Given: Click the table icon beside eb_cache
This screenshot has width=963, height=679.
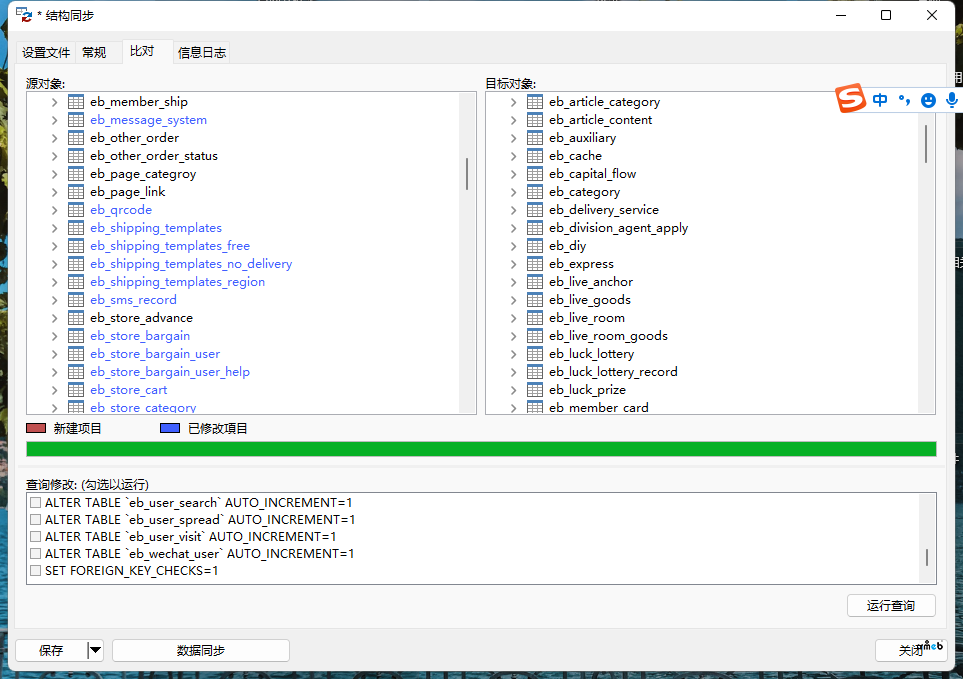Looking at the screenshot, I should coord(535,156).
